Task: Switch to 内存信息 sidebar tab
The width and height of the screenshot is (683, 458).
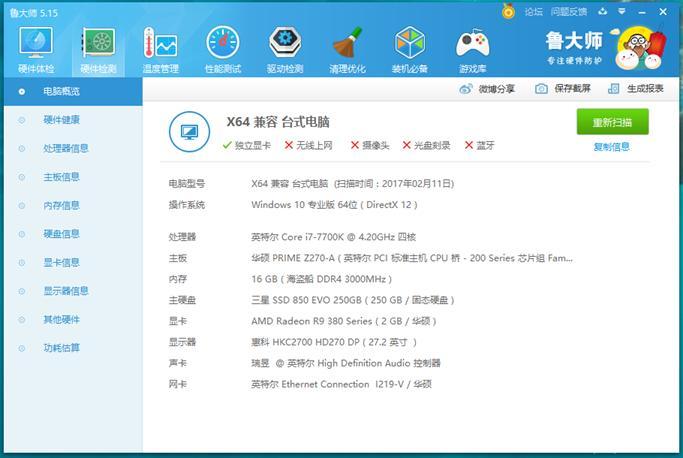Action: tap(60, 205)
